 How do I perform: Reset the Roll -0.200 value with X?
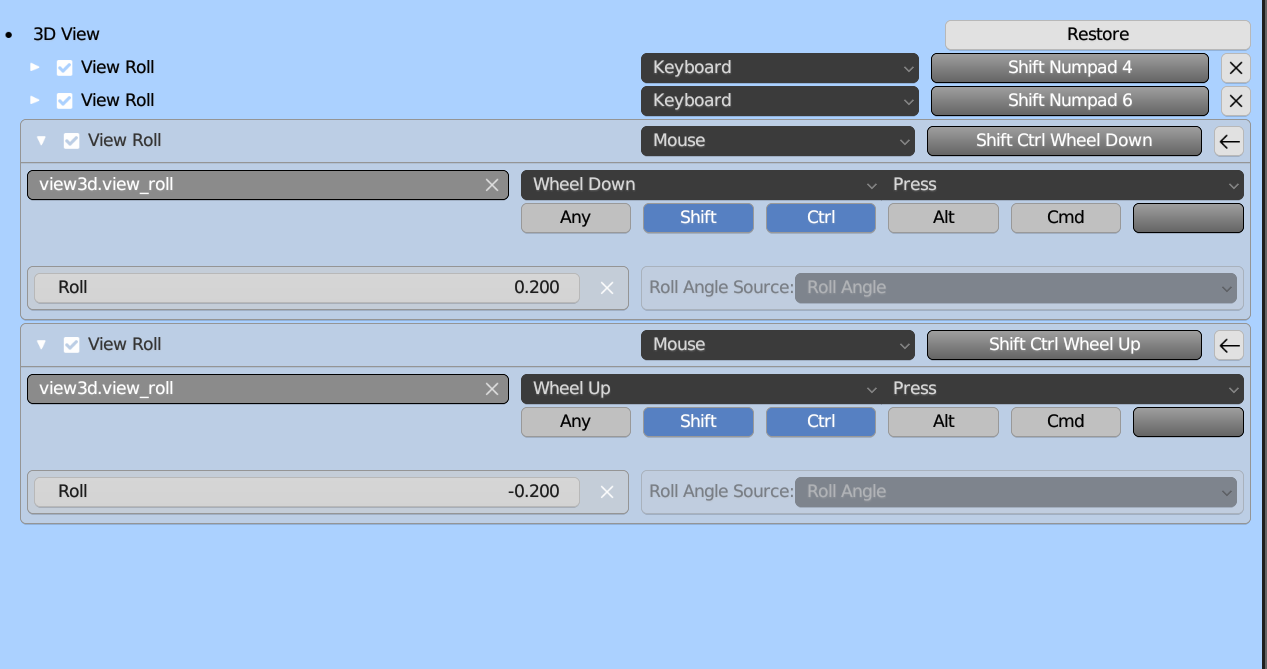tap(606, 492)
